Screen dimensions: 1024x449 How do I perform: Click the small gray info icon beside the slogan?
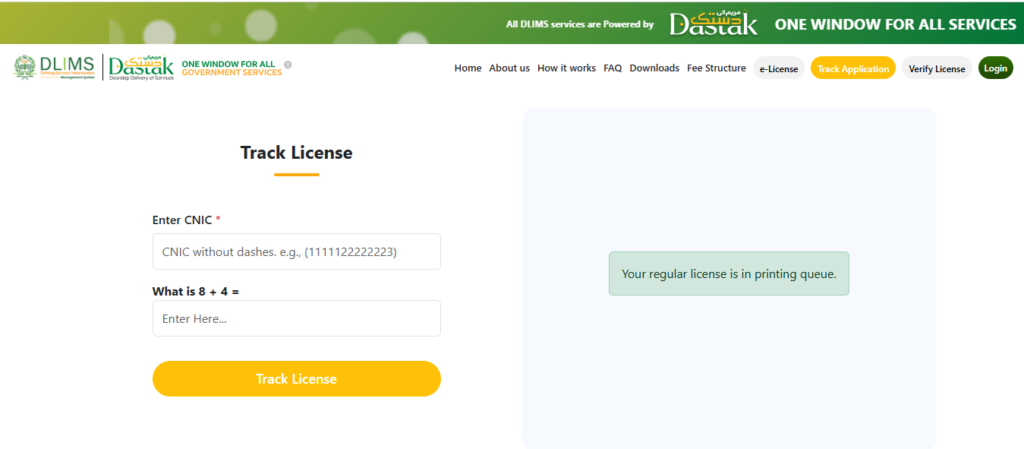[288, 65]
